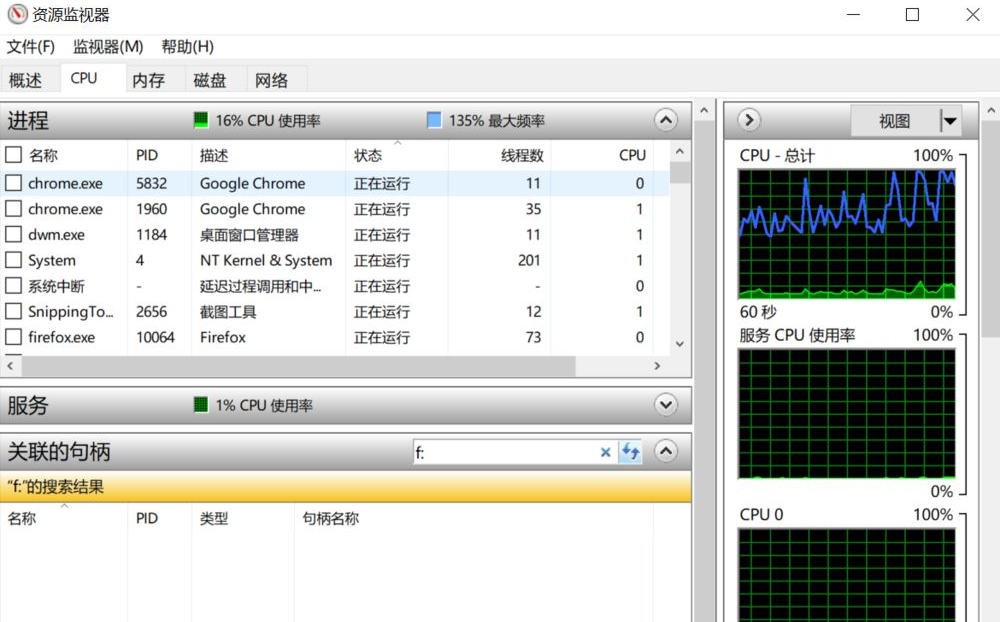Open the 视图 dropdown arrow

[950, 121]
